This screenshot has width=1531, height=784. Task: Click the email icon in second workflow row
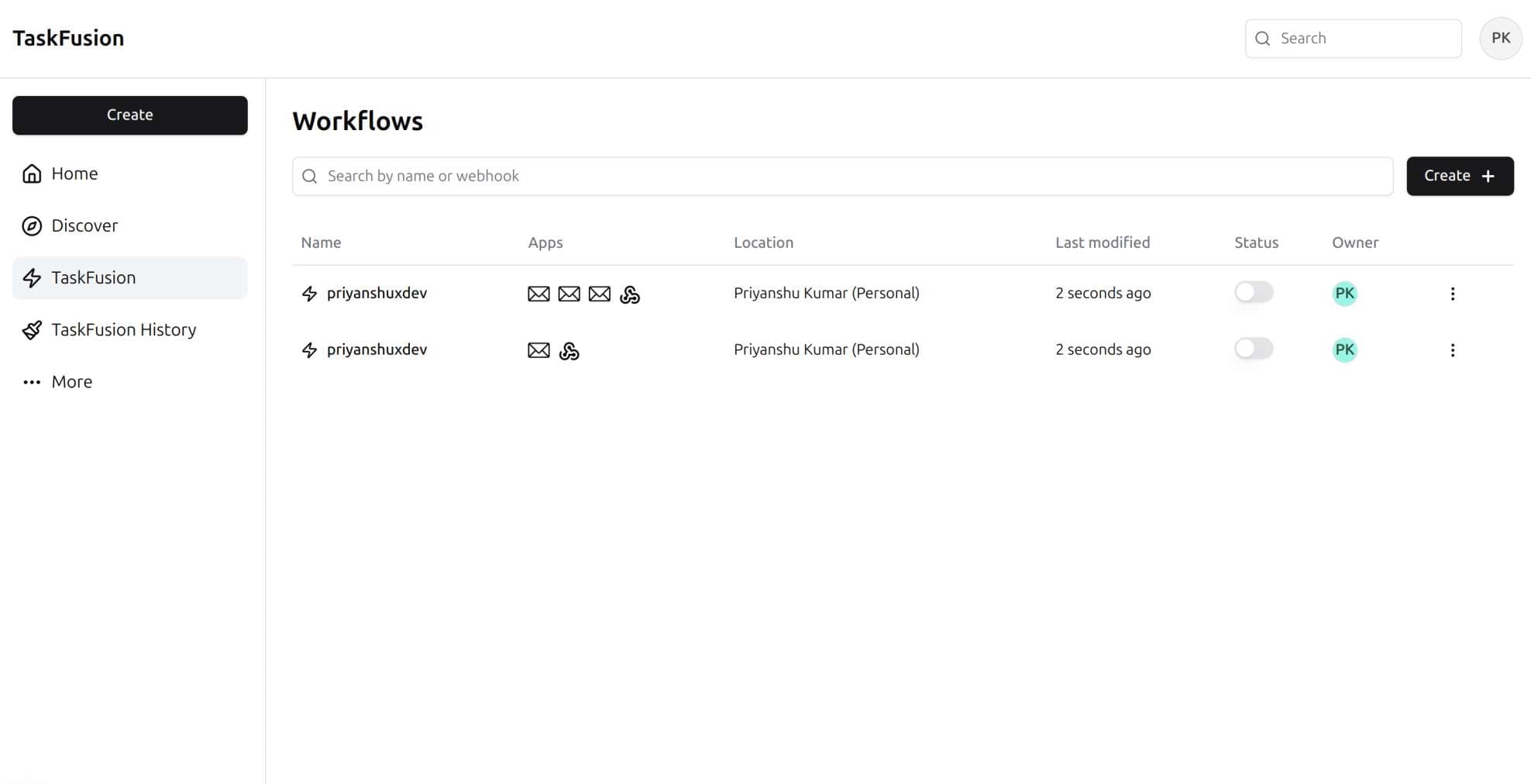538,350
